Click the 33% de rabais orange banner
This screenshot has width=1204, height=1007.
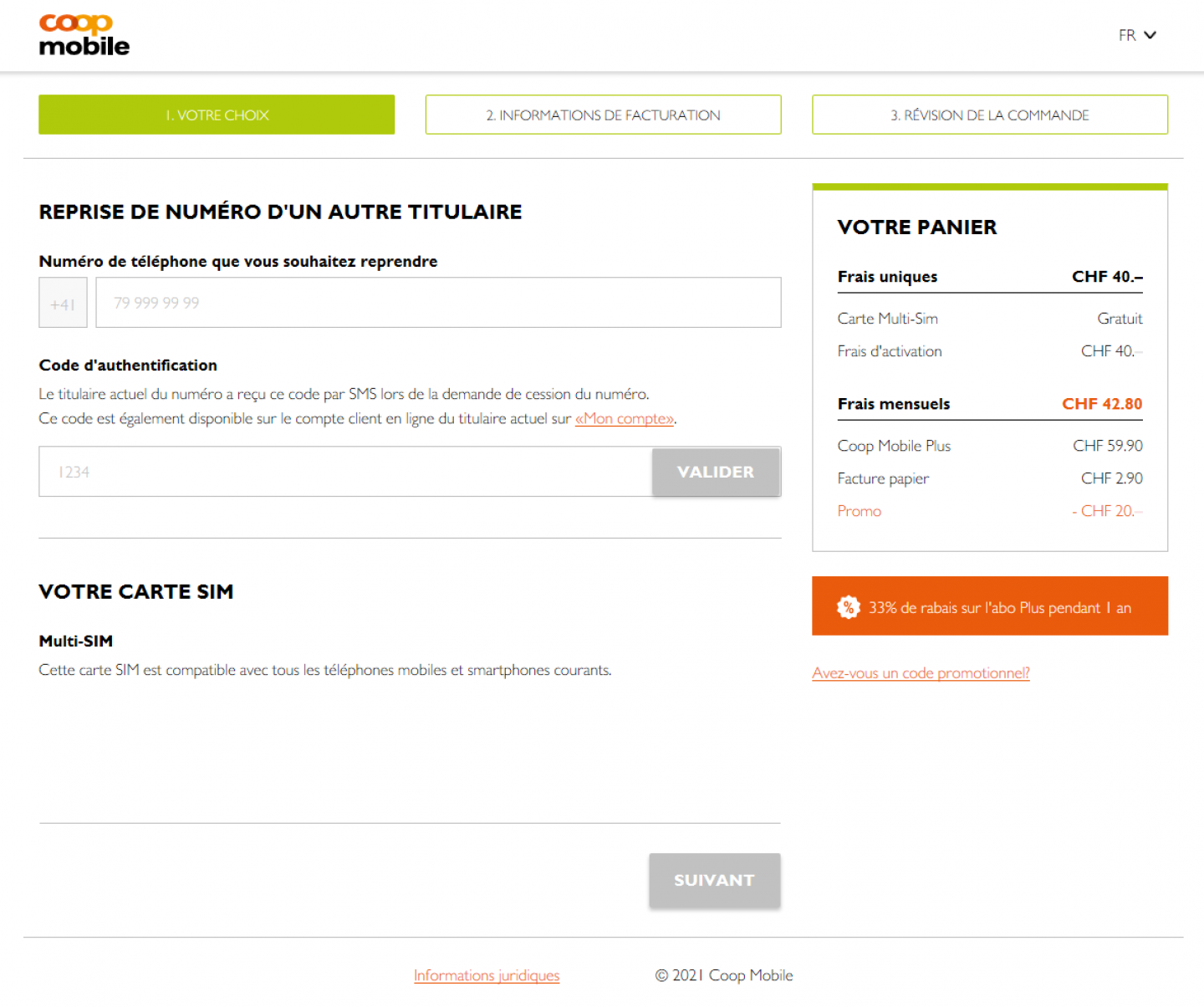coord(990,606)
